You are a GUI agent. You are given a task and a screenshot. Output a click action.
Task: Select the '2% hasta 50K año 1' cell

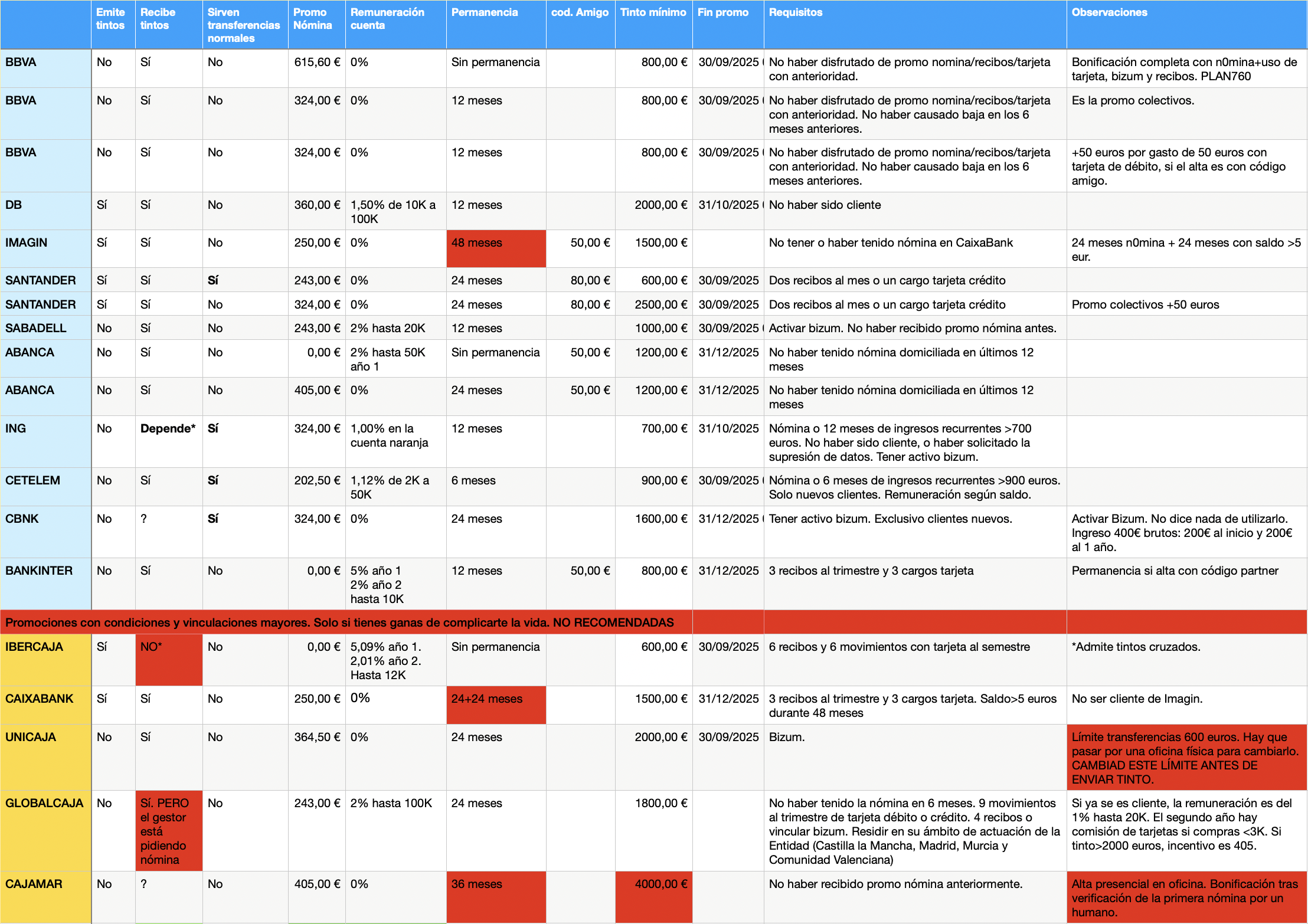(x=396, y=358)
